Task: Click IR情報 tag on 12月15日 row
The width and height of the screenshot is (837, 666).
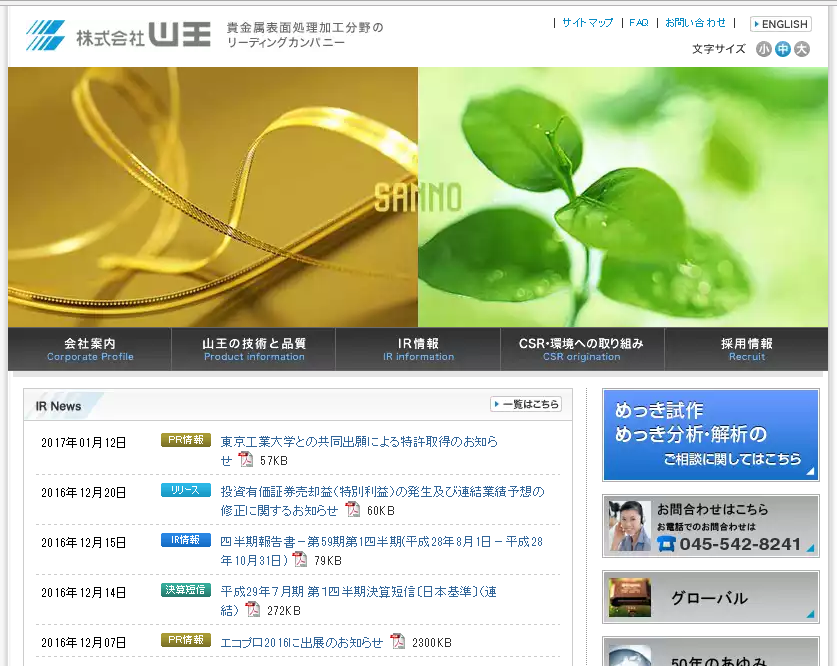Action: tap(186, 540)
